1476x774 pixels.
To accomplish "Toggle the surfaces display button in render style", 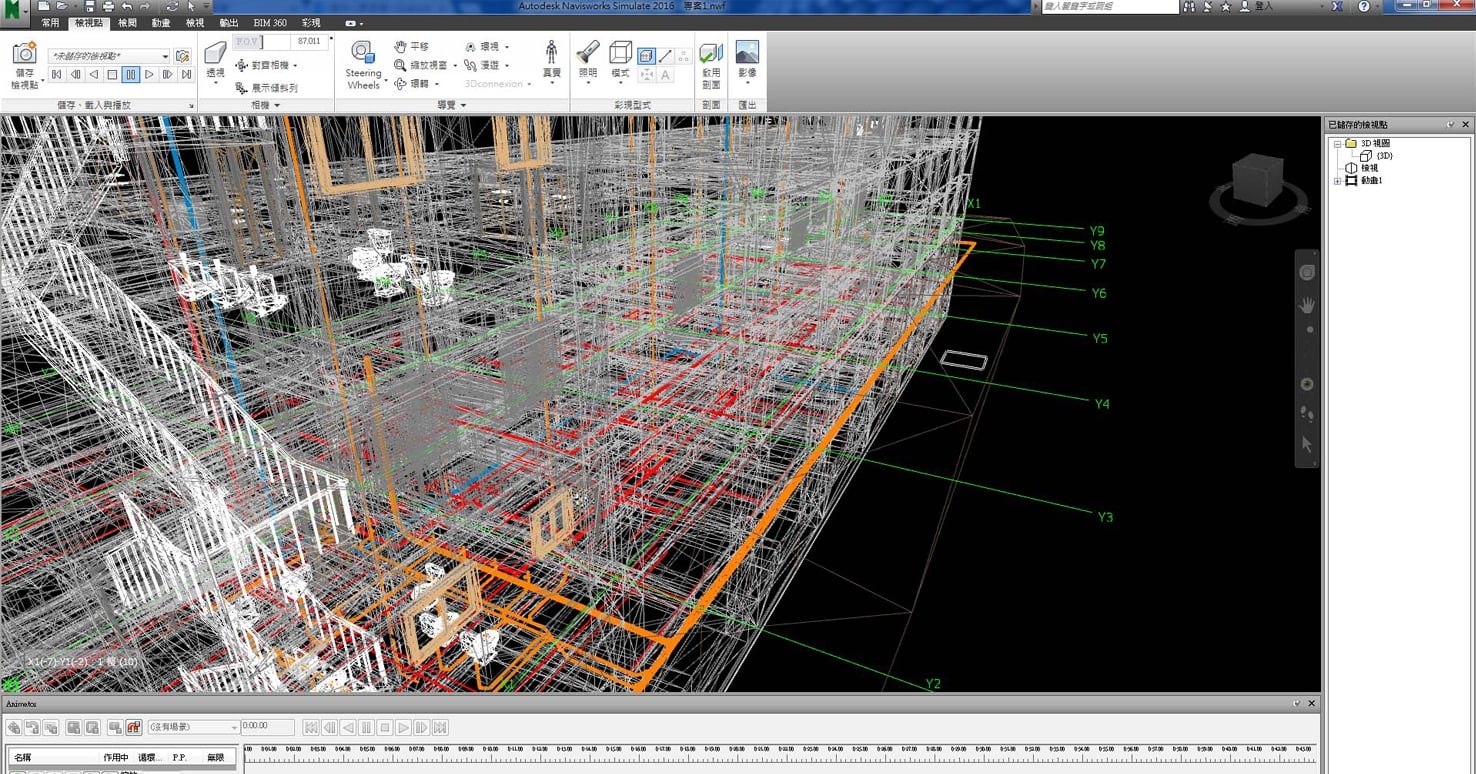I will (x=646, y=56).
